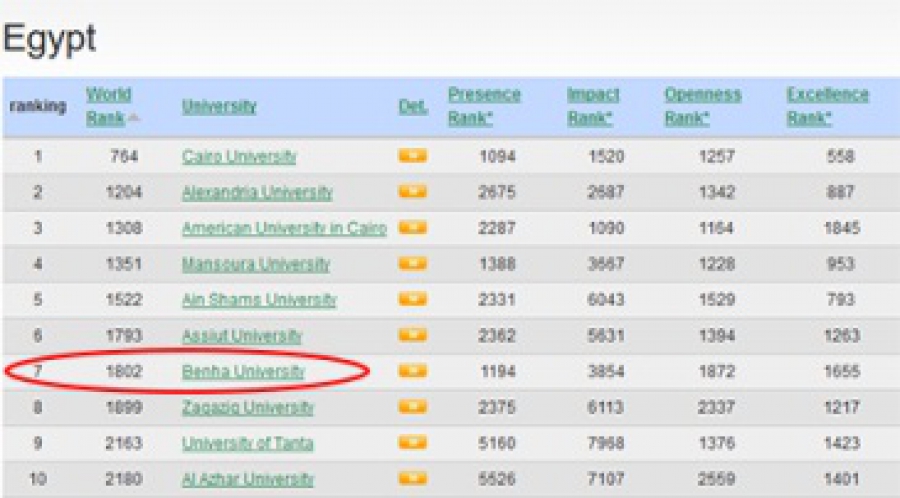Open details icon for Benha University row
The width and height of the screenshot is (900, 498).
[413, 371]
